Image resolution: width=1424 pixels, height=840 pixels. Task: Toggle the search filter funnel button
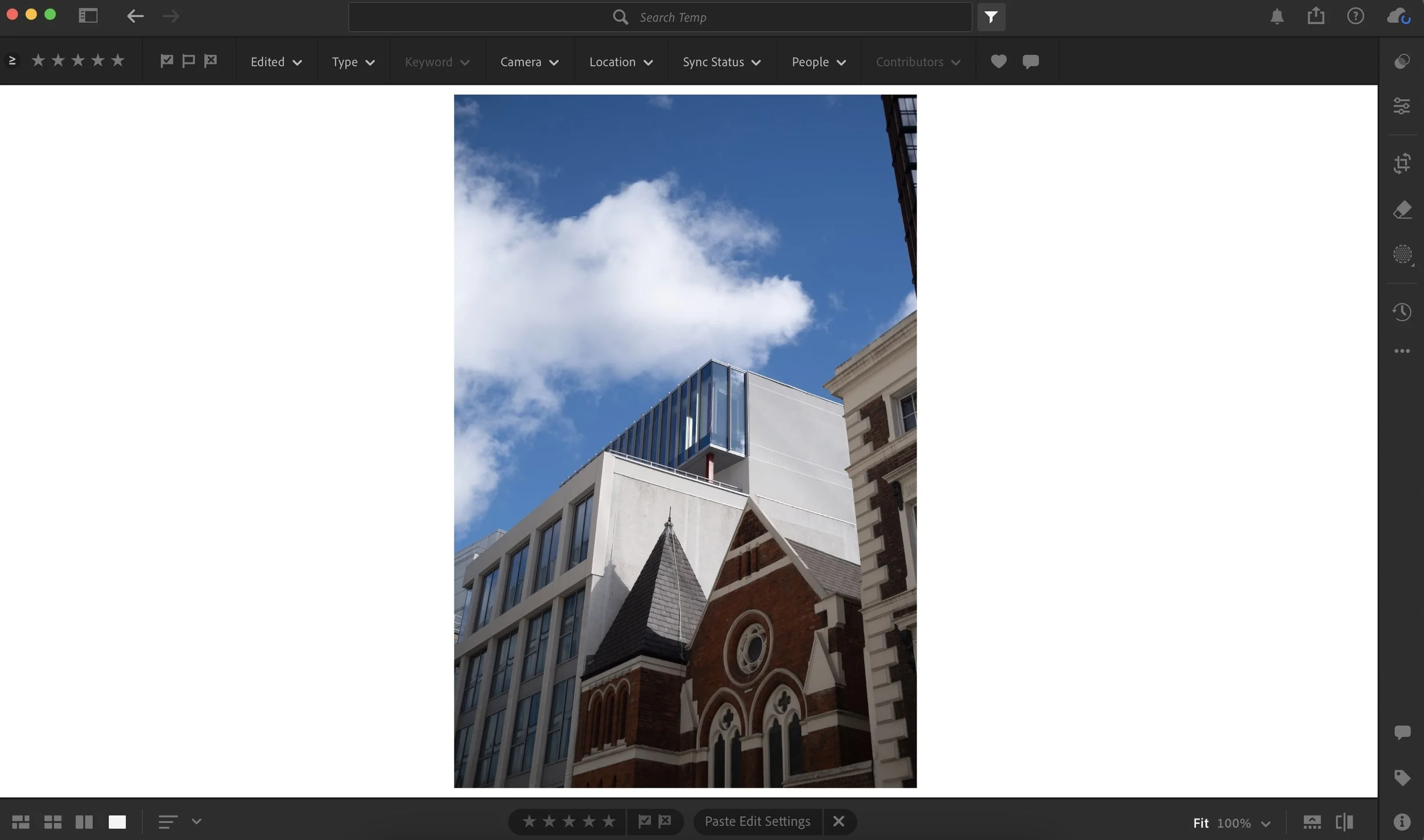(991, 17)
